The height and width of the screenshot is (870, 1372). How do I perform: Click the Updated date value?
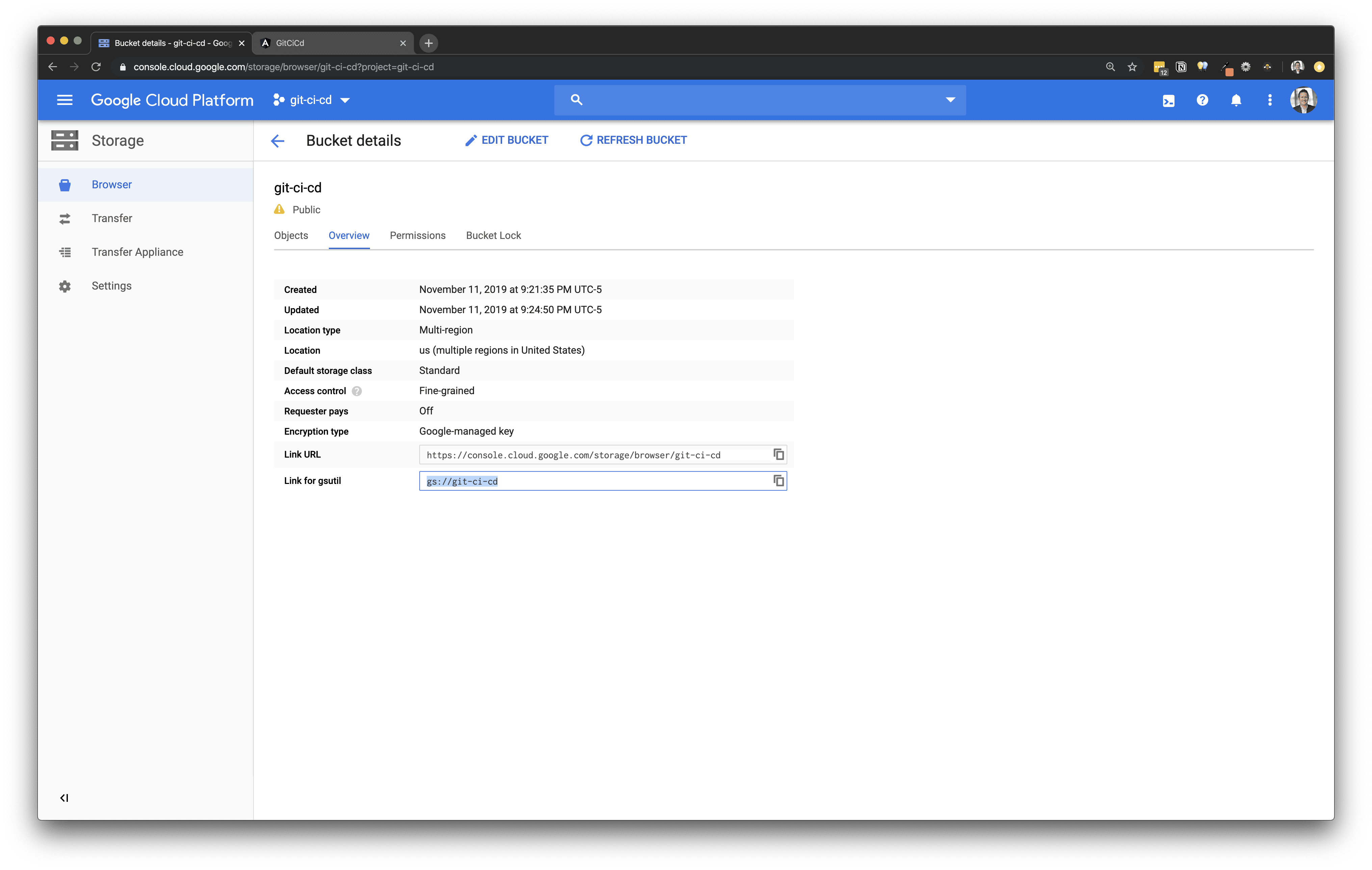[510, 310]
